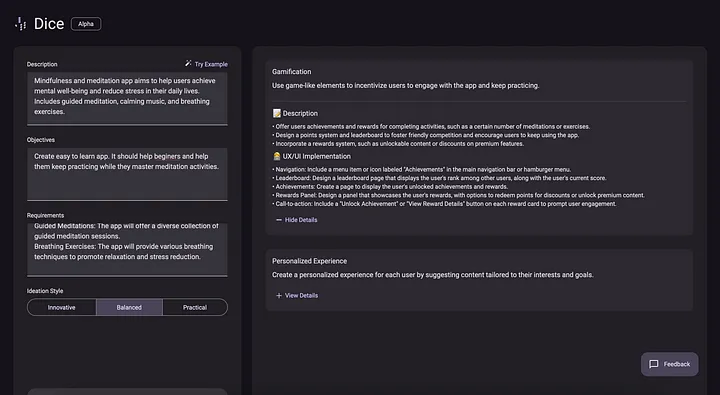Click into the Description text field
Viewport: 720px width, 395px height.
coord(127,98)
